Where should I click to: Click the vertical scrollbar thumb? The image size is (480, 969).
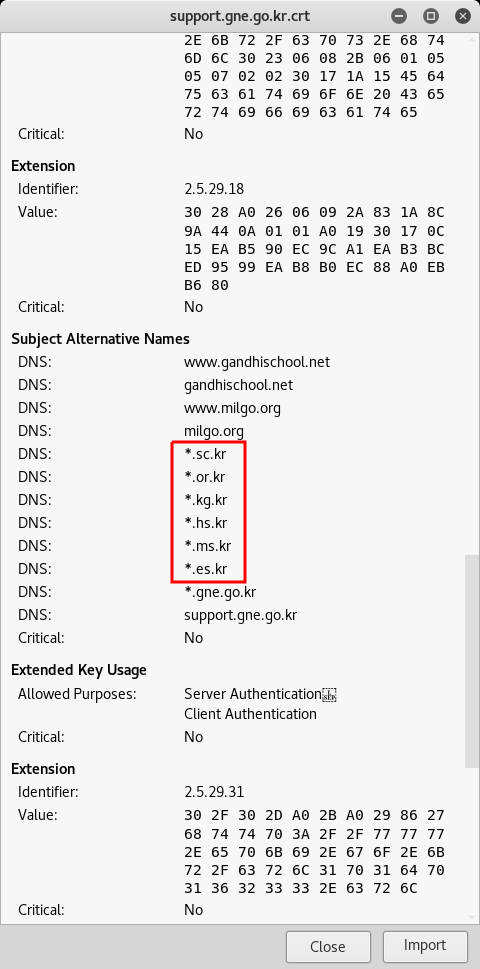471,661
